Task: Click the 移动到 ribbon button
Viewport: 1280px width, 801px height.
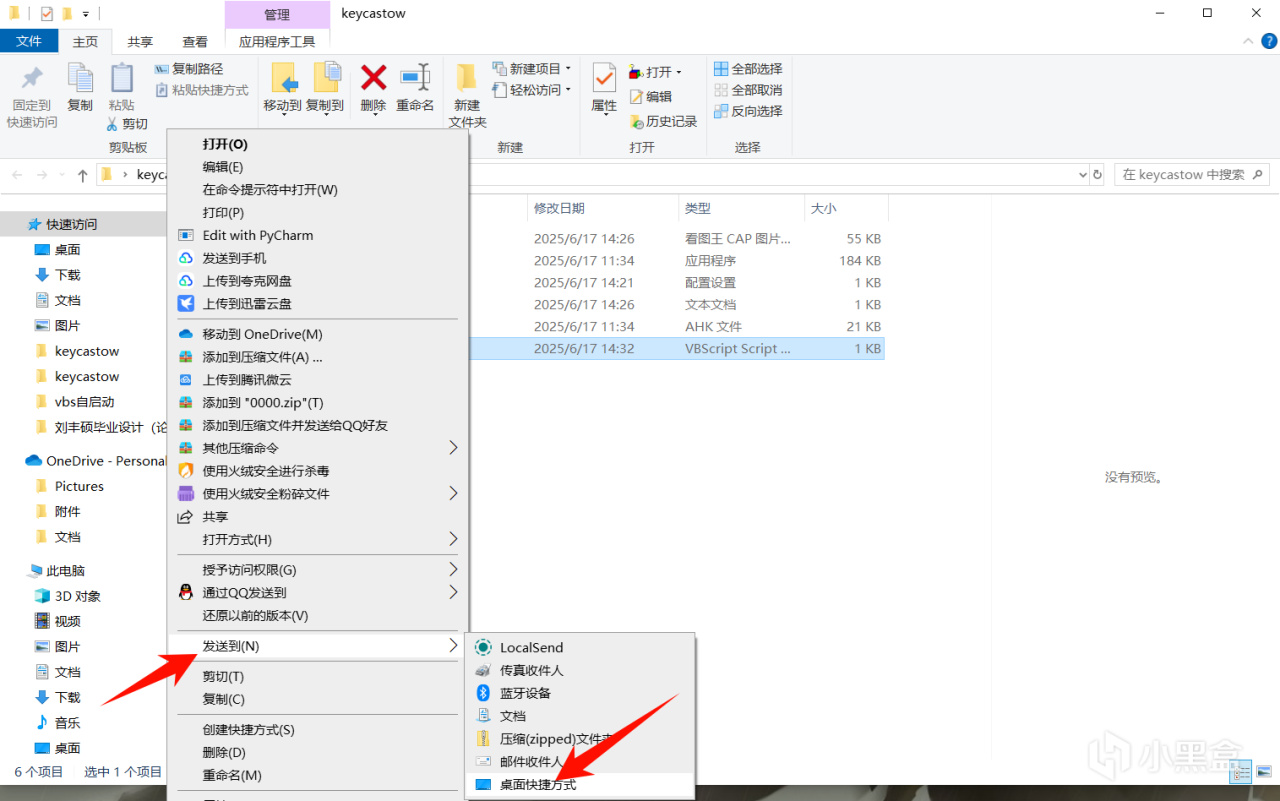Action: (x=283, y=88)
